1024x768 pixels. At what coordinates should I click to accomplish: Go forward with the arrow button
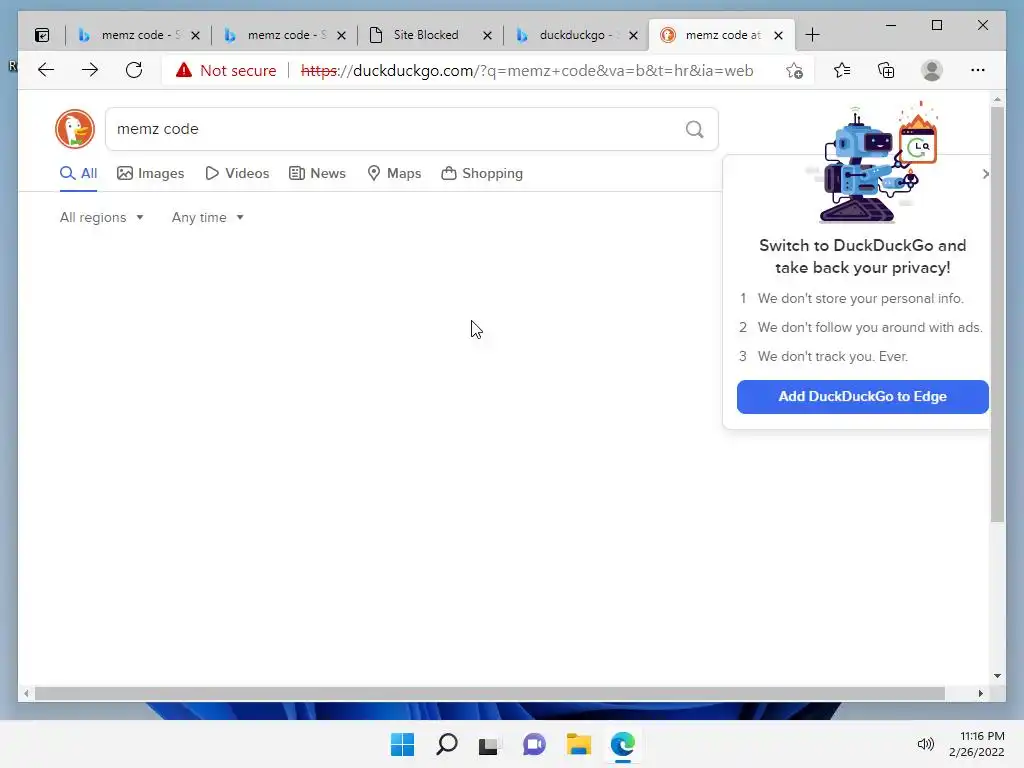90,70
